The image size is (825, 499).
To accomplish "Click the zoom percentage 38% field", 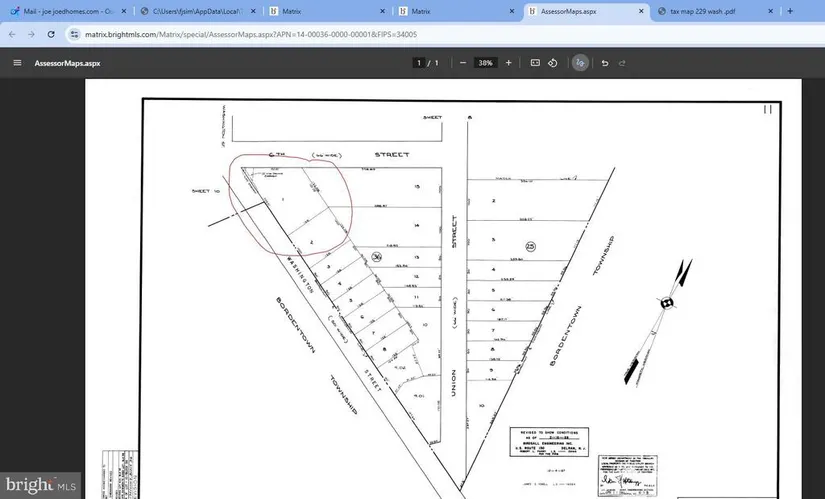I will click(485, 63).
